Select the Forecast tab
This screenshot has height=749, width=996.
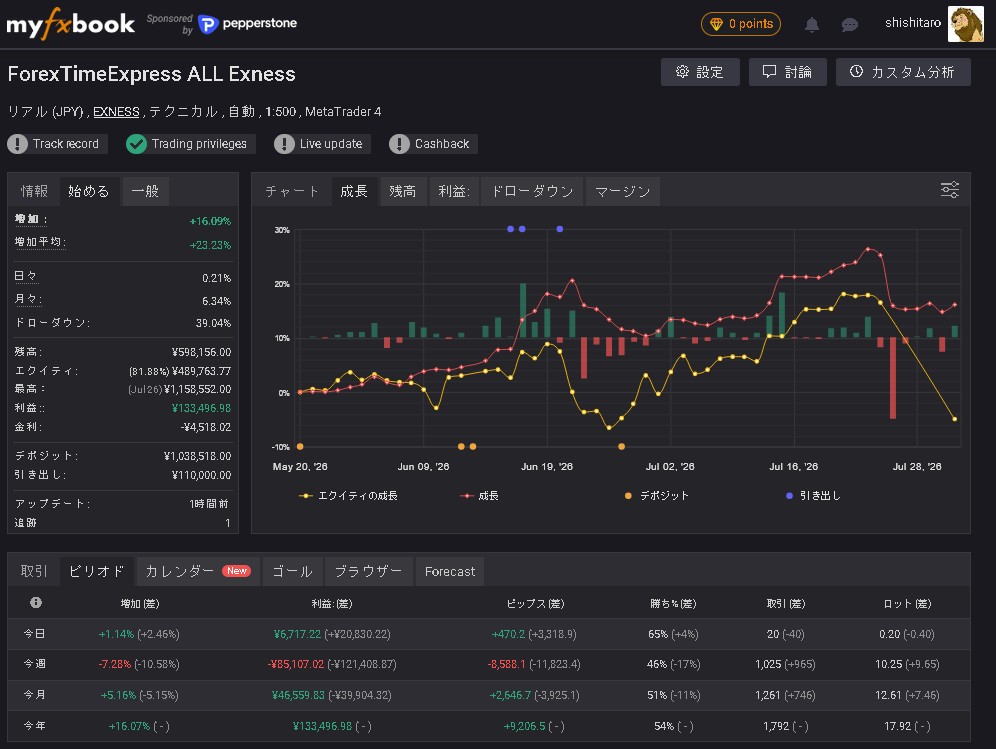coord(450,571)
